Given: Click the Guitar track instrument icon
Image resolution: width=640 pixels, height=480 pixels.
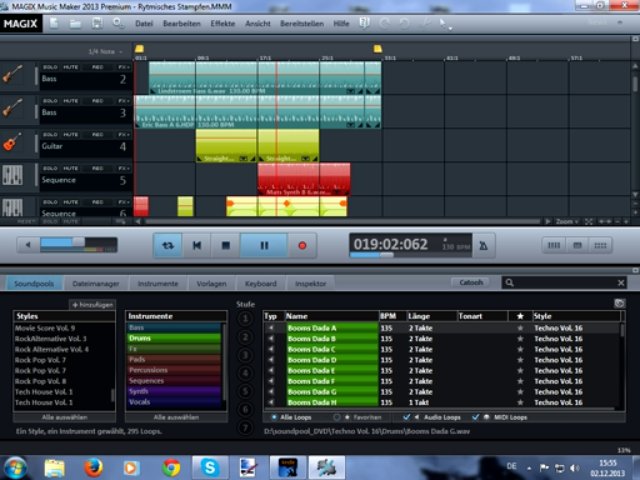Looking at the screenshot, I should point(12,142).
